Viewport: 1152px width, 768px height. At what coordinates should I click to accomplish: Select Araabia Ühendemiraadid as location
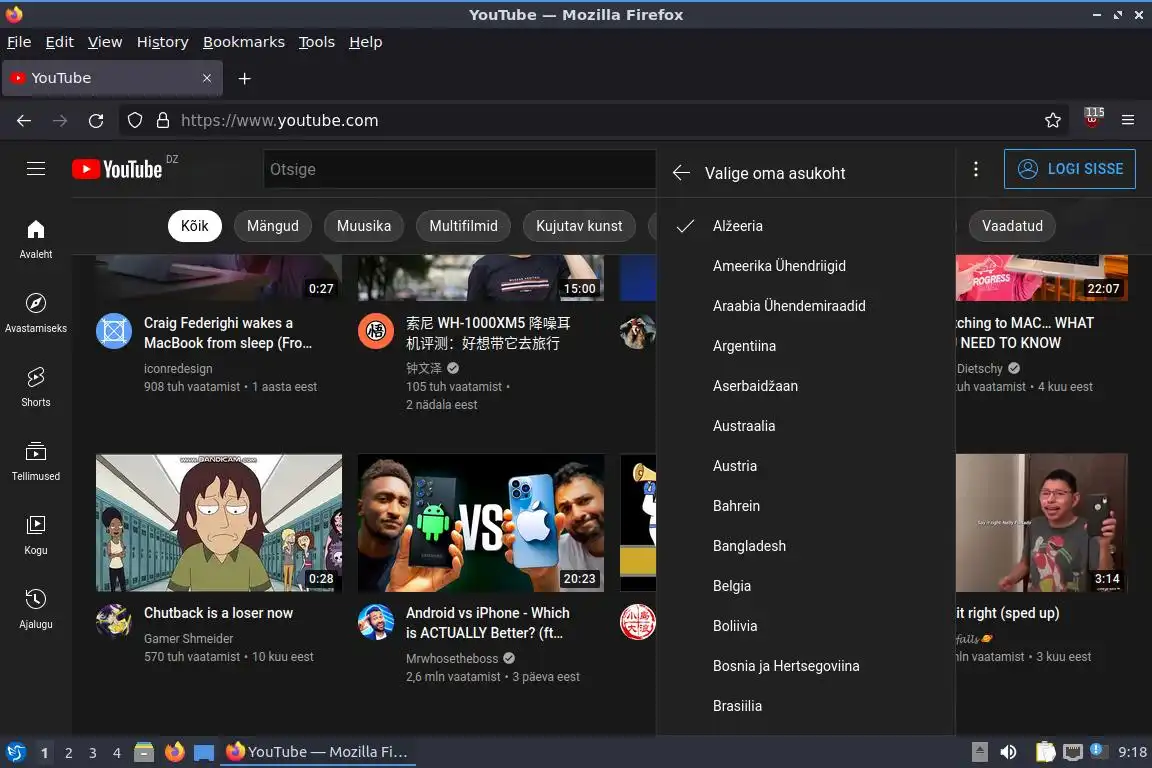[806, 306]
